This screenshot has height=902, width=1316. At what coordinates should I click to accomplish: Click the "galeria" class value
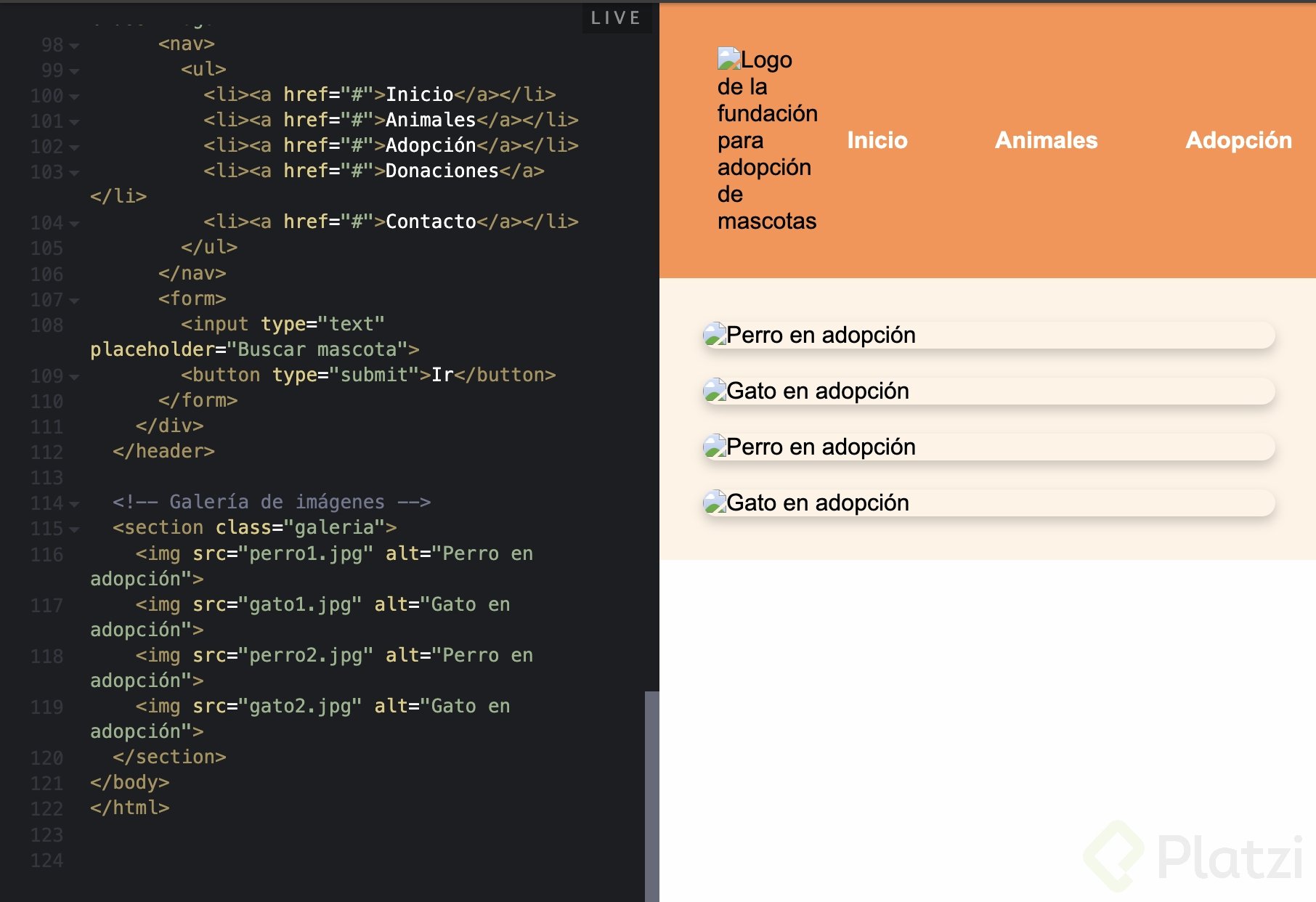tap(334, 527)
